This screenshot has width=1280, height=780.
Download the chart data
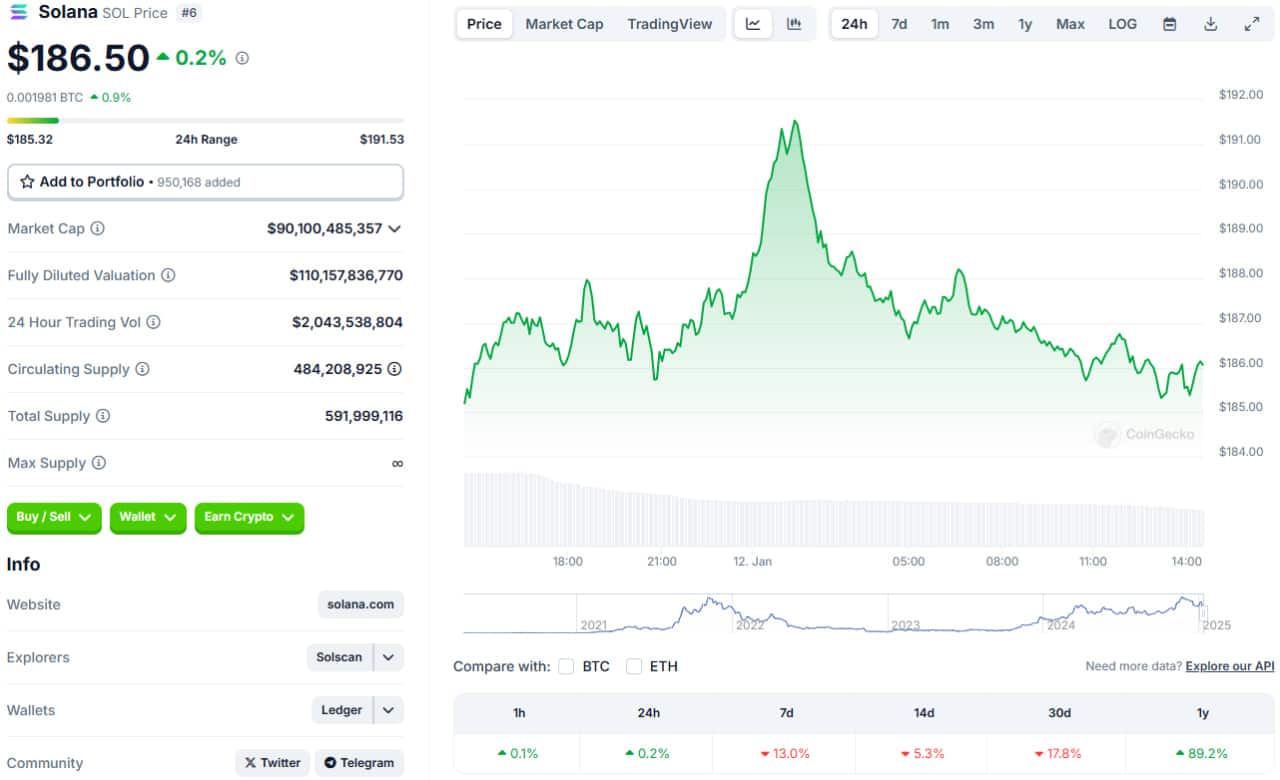(1210, 24)
